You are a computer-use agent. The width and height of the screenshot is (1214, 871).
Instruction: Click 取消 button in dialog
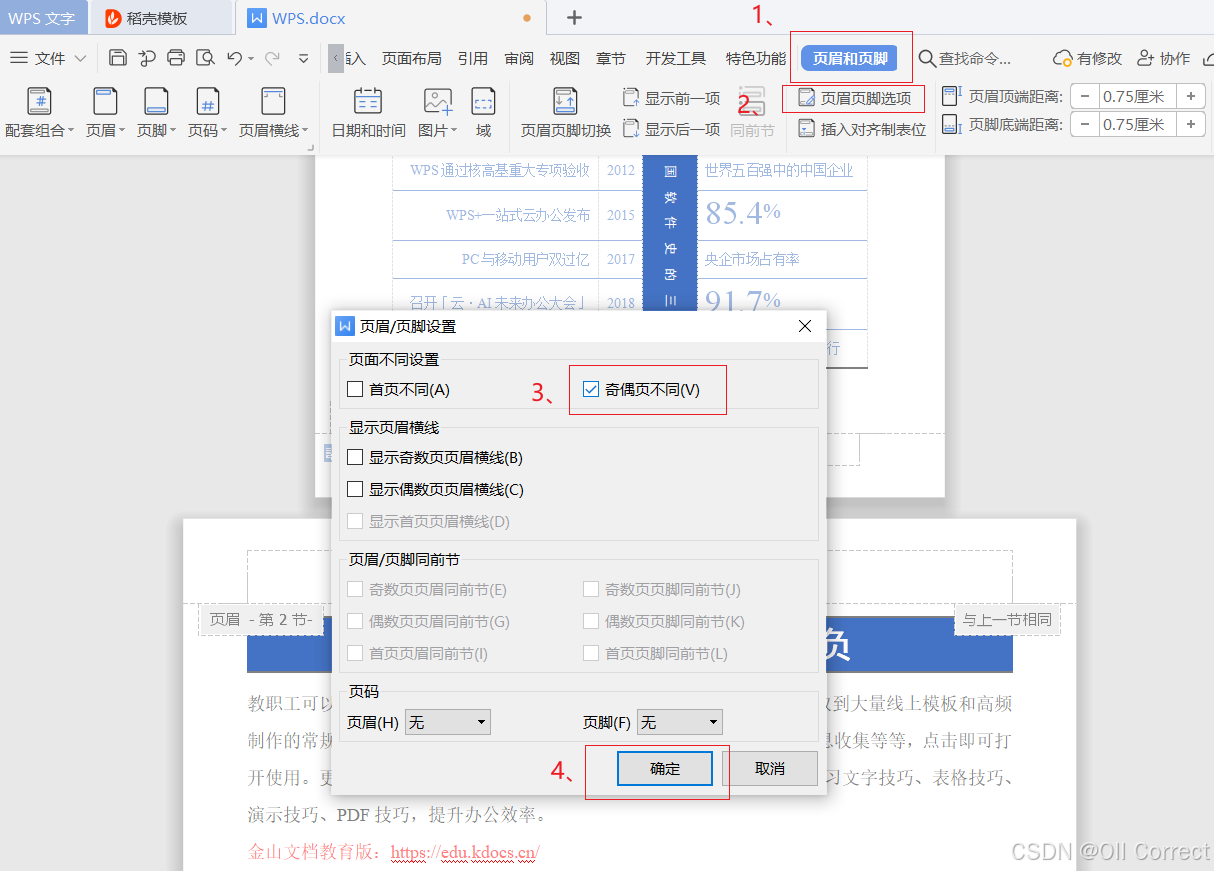click(x=770, y=768)
